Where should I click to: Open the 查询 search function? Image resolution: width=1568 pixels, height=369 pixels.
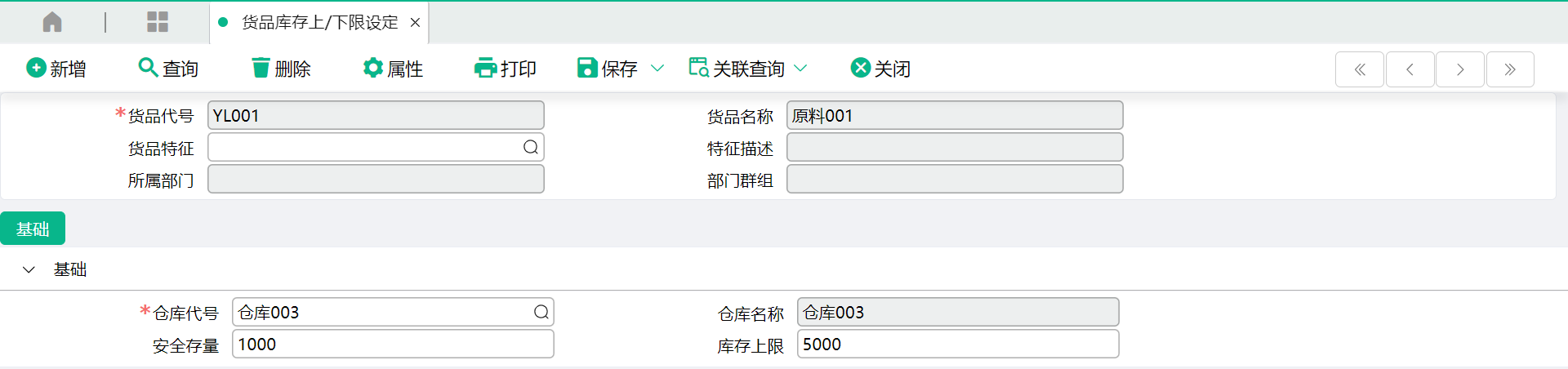(169, 69)
